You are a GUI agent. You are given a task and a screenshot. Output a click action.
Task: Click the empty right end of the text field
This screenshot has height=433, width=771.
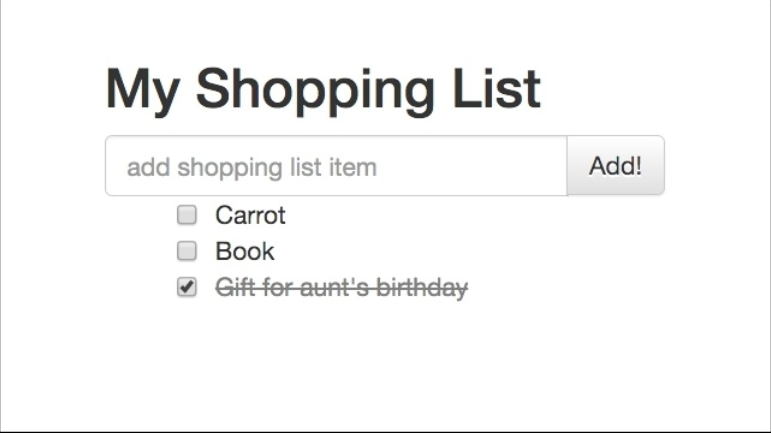(520, 166)
